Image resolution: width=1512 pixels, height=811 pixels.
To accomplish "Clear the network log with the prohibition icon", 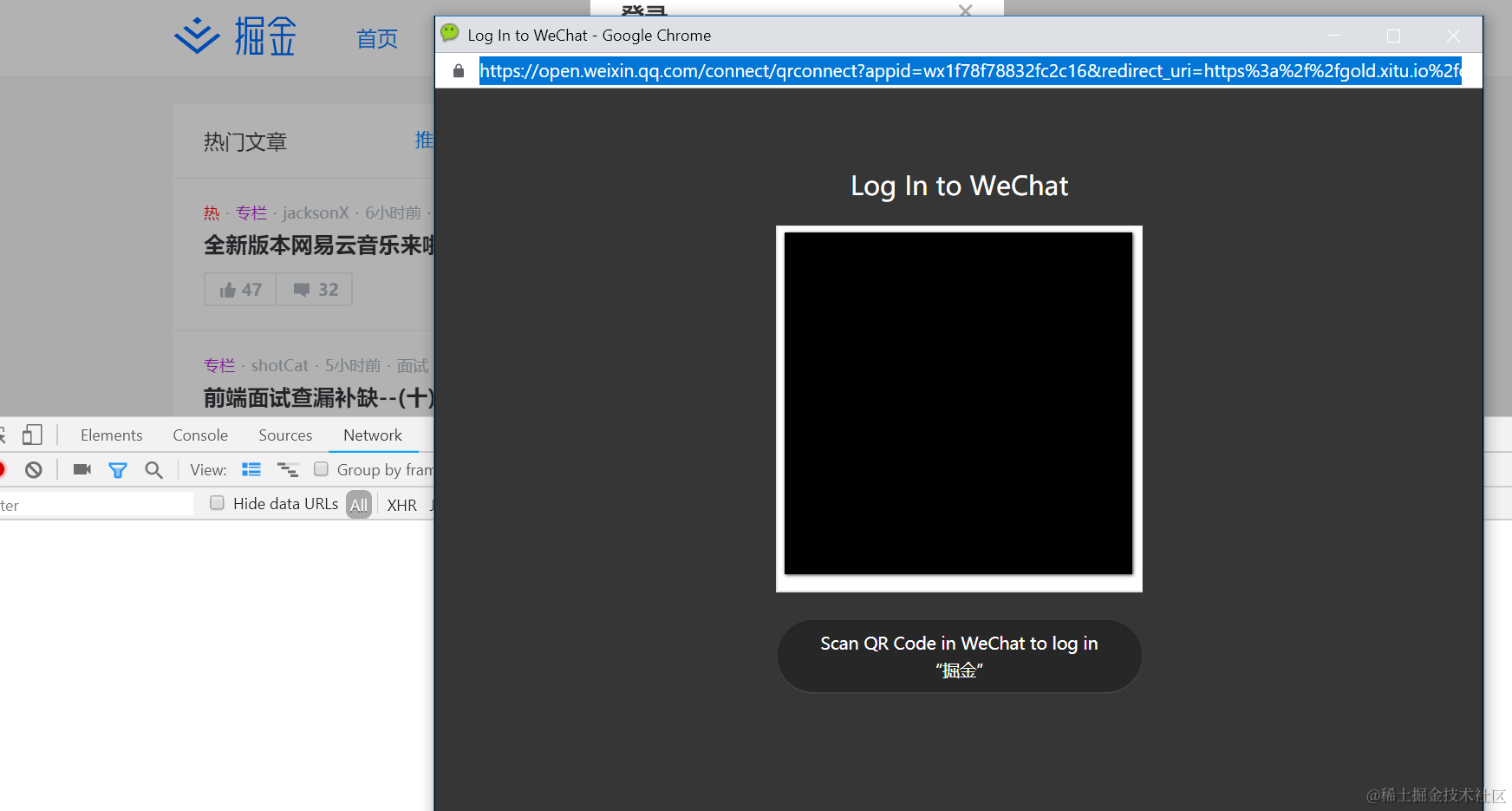I will tap(32, 469).
